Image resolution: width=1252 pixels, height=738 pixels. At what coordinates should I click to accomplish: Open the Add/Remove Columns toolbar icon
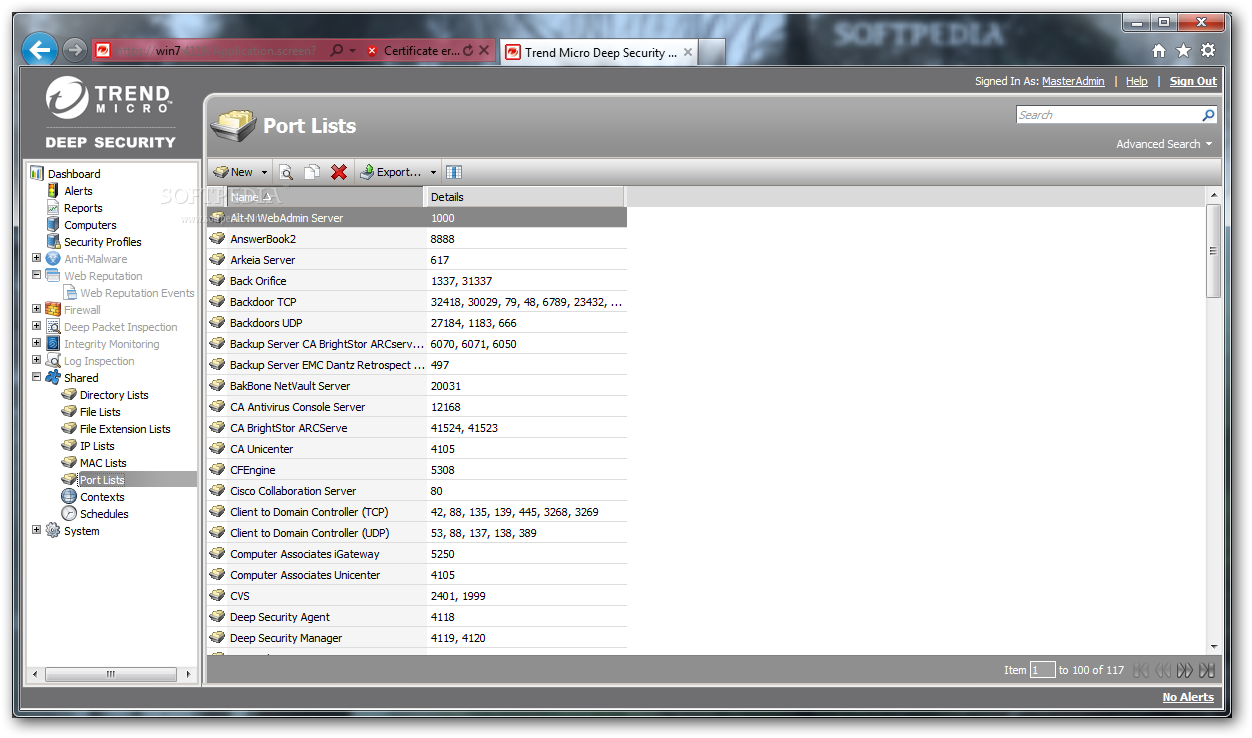[454, 172]
